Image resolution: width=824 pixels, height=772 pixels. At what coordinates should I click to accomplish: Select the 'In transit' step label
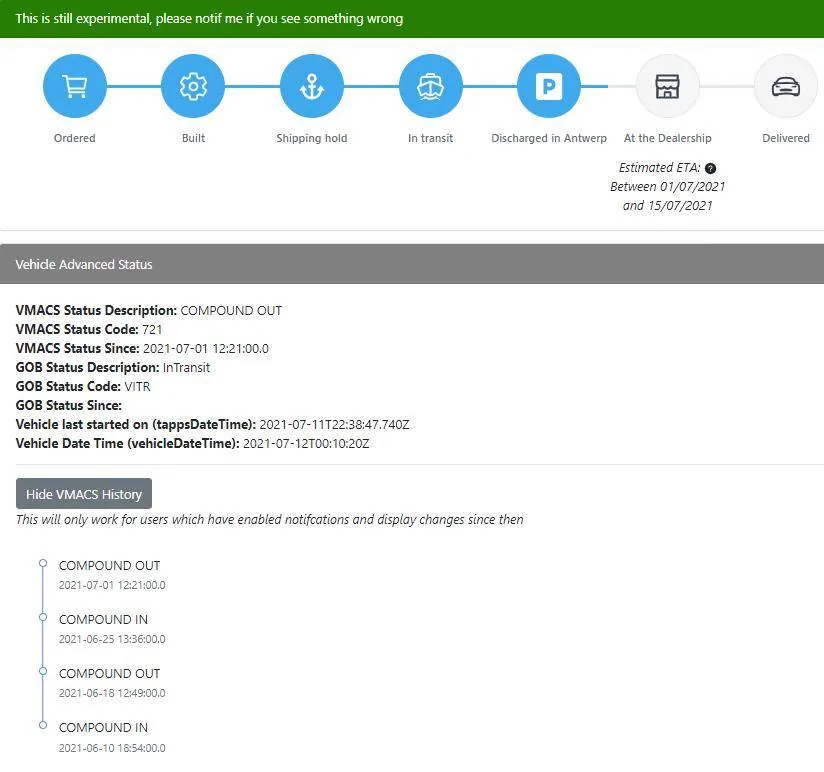(x=430, y=138)
